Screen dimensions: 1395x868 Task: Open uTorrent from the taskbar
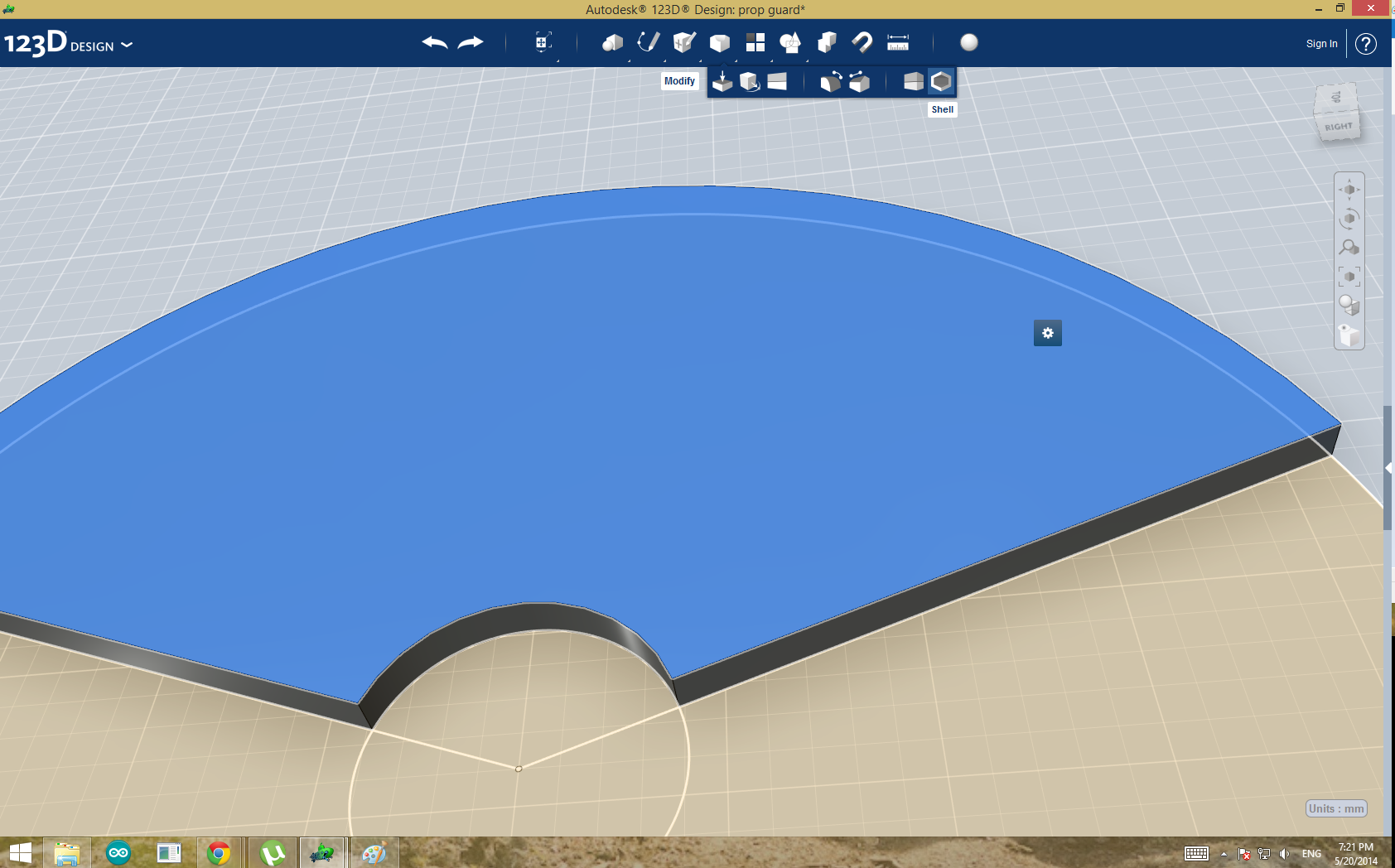click(272, 853)
